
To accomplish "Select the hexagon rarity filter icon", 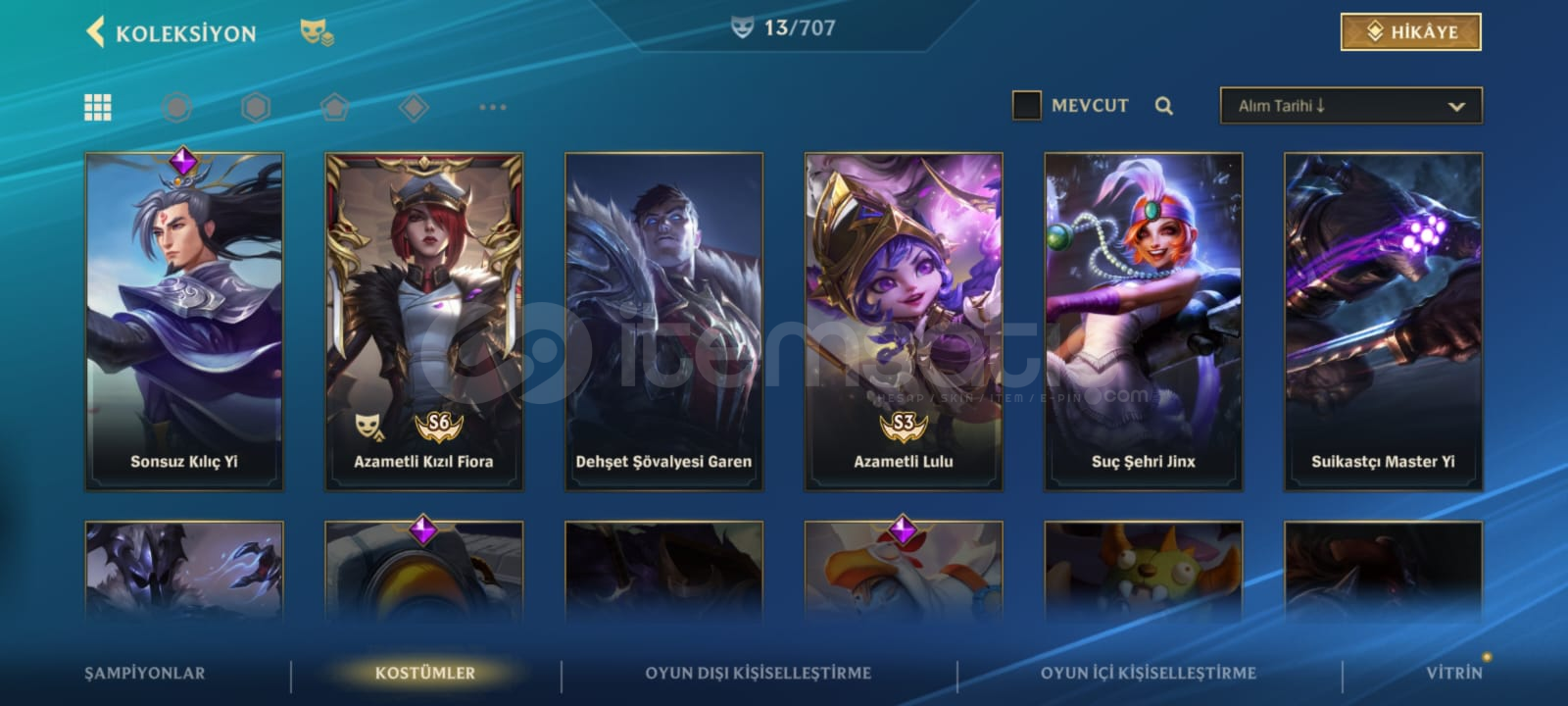I will (x=256, y=107).
